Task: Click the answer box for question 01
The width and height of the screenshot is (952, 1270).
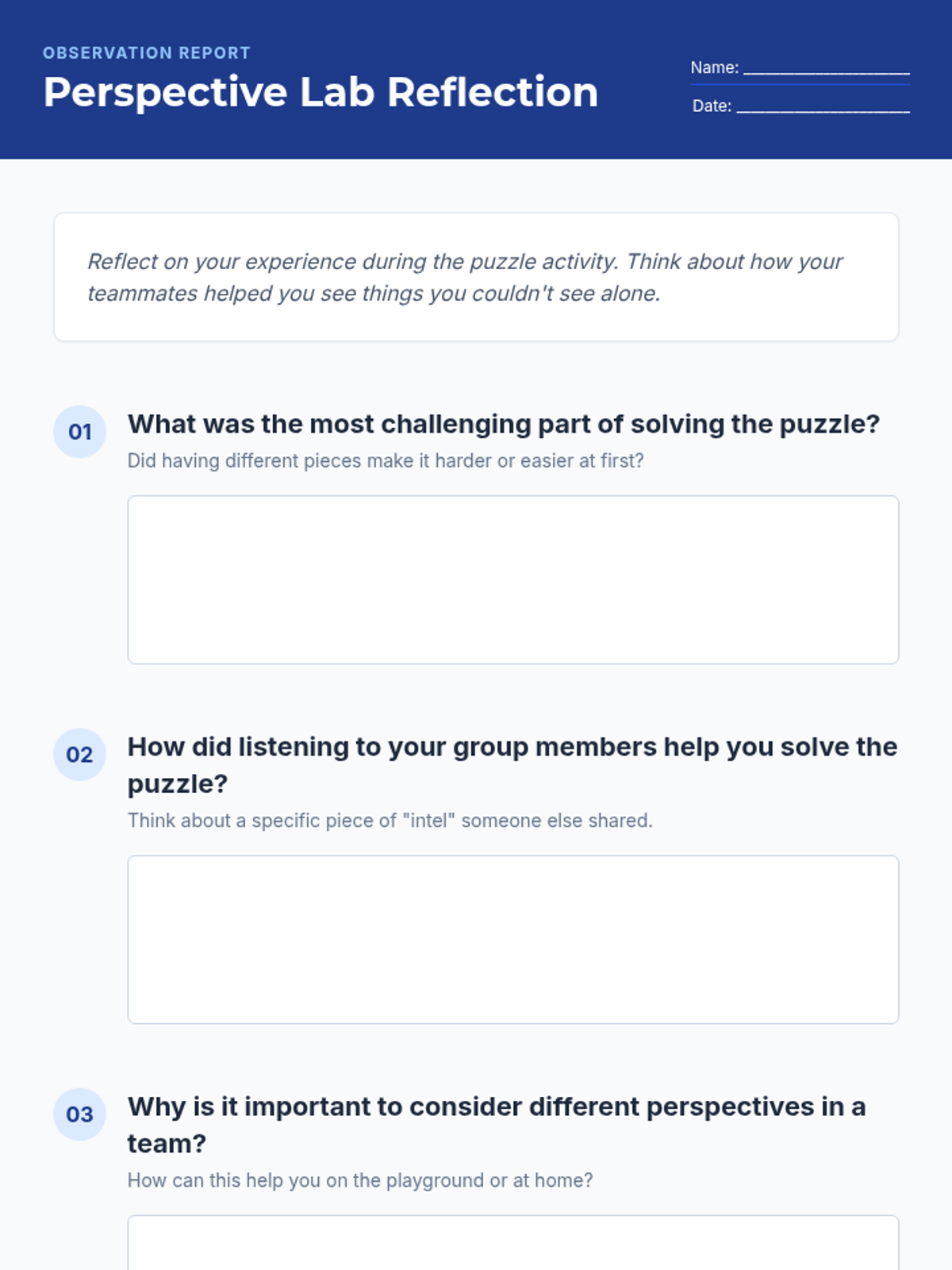Action: (512, 579)
